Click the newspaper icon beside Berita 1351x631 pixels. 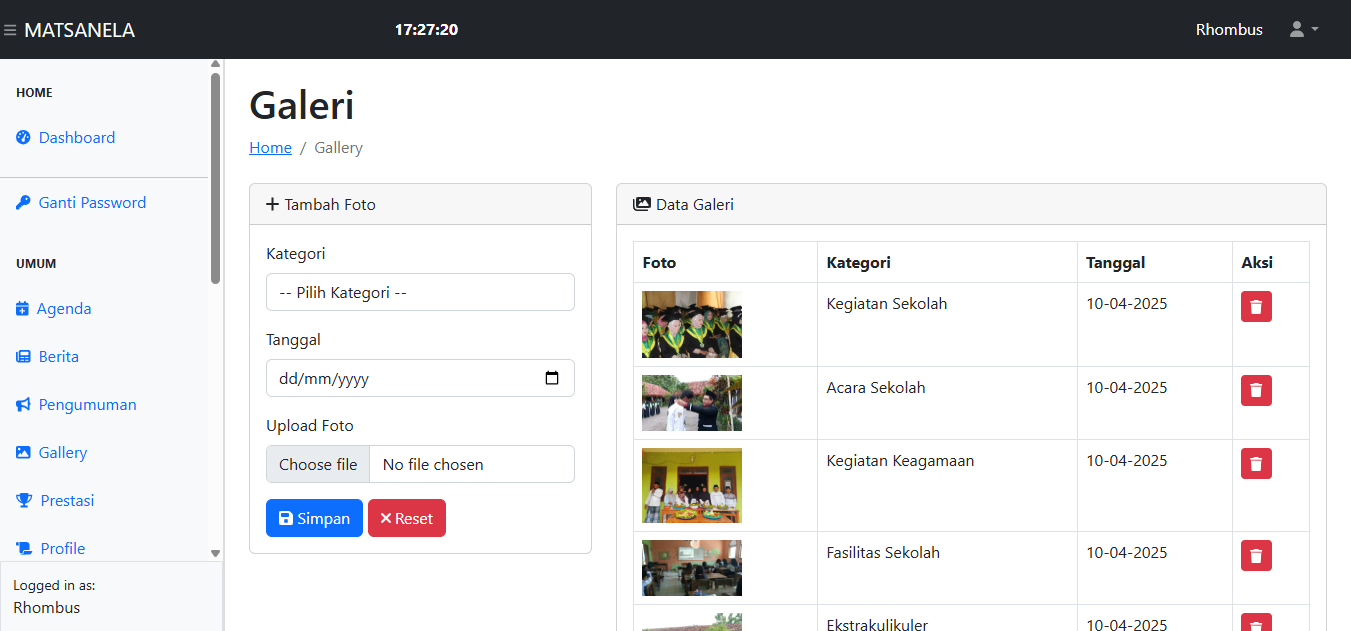click(x=23, y=357)
